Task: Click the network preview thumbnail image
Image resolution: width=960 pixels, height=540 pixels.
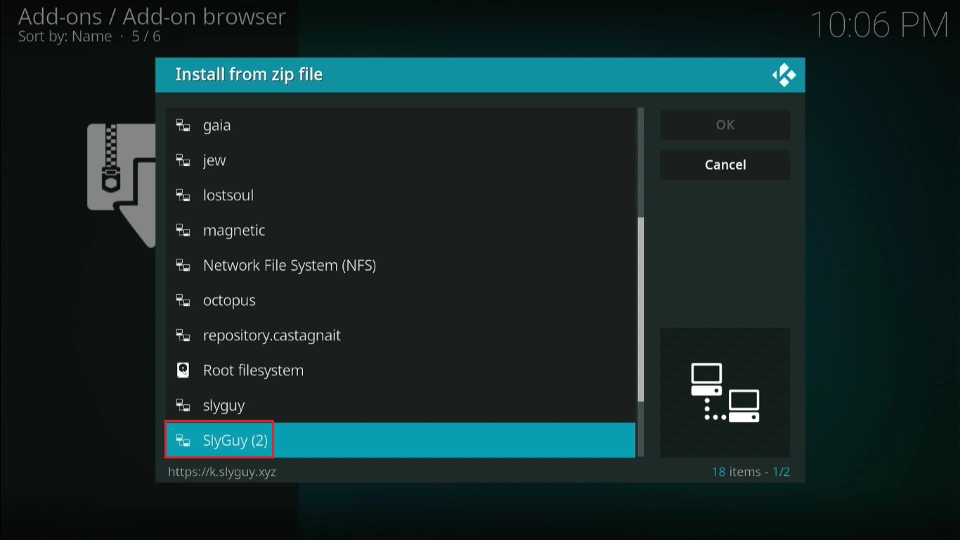Action: click(x=725, y=392)
